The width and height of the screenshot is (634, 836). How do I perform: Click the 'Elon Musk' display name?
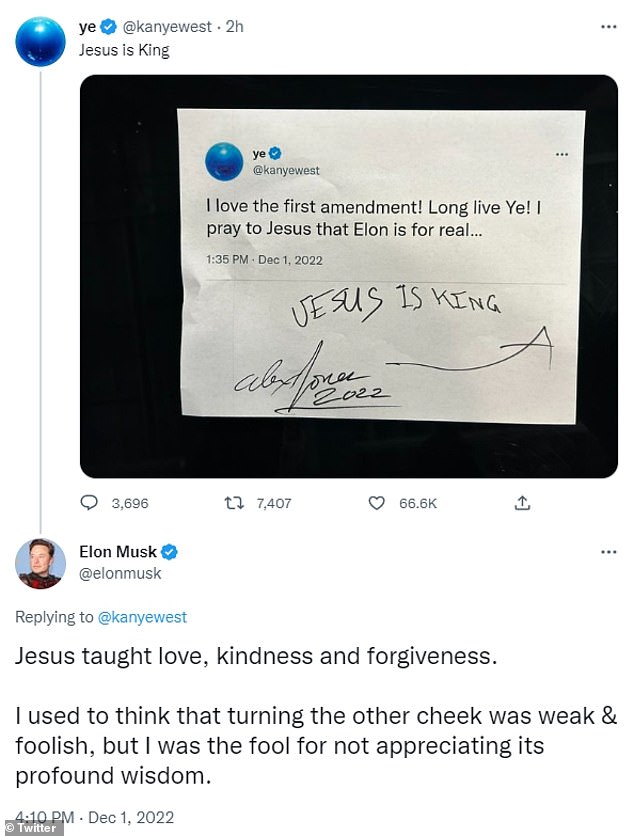118,552
